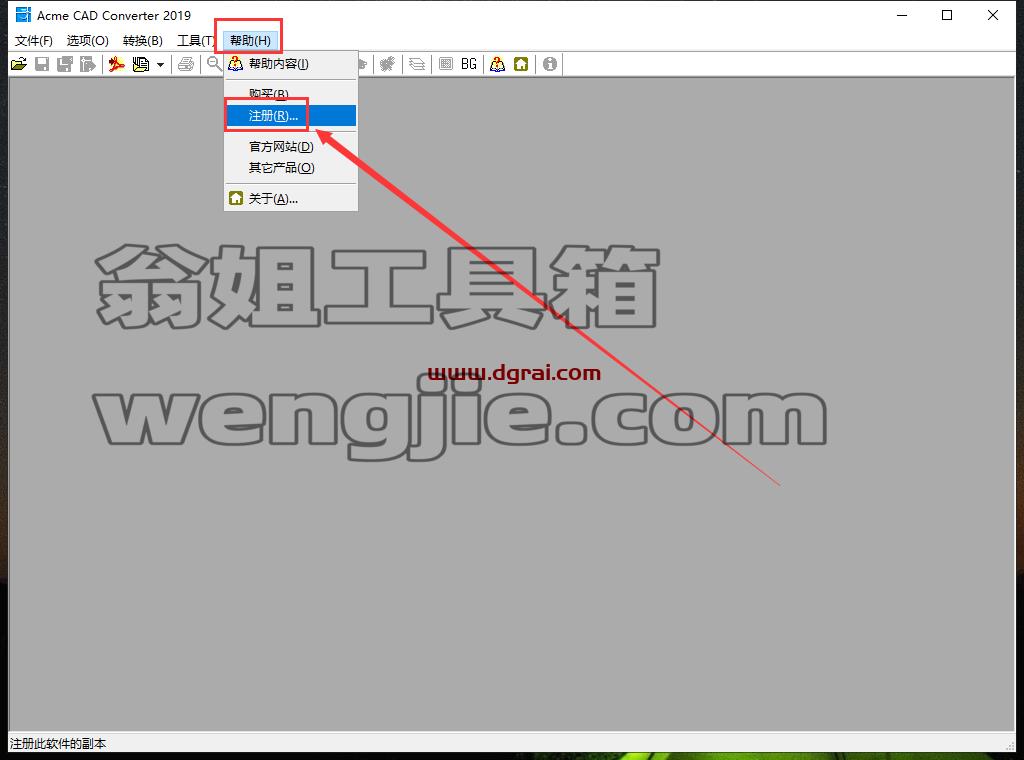Click the About info circle icon

coord(550,64)
